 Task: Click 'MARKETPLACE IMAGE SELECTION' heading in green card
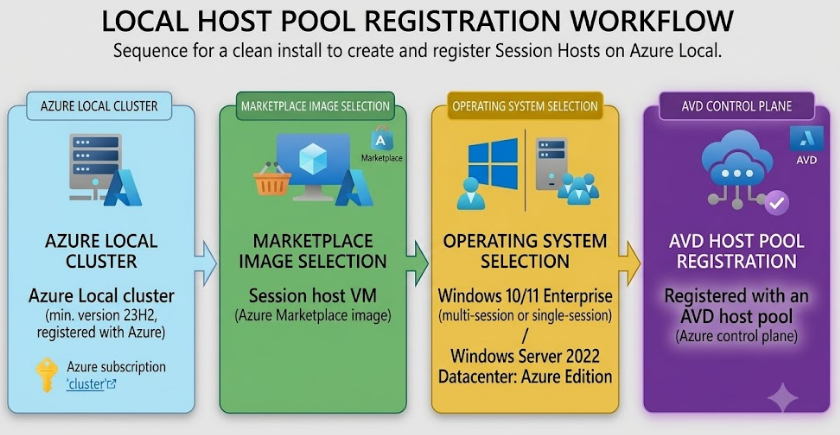pyautogui.click(x=313, y=251)
